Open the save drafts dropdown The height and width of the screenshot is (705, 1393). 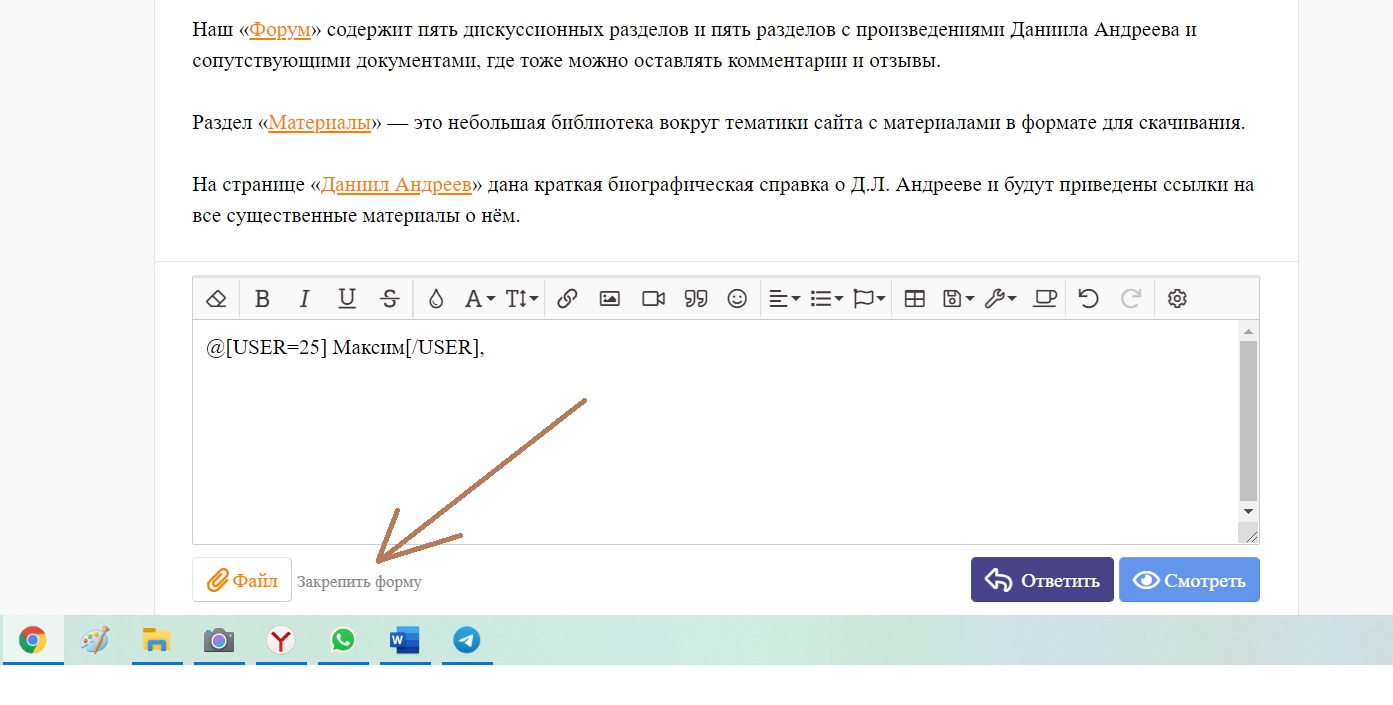[959, 298]
